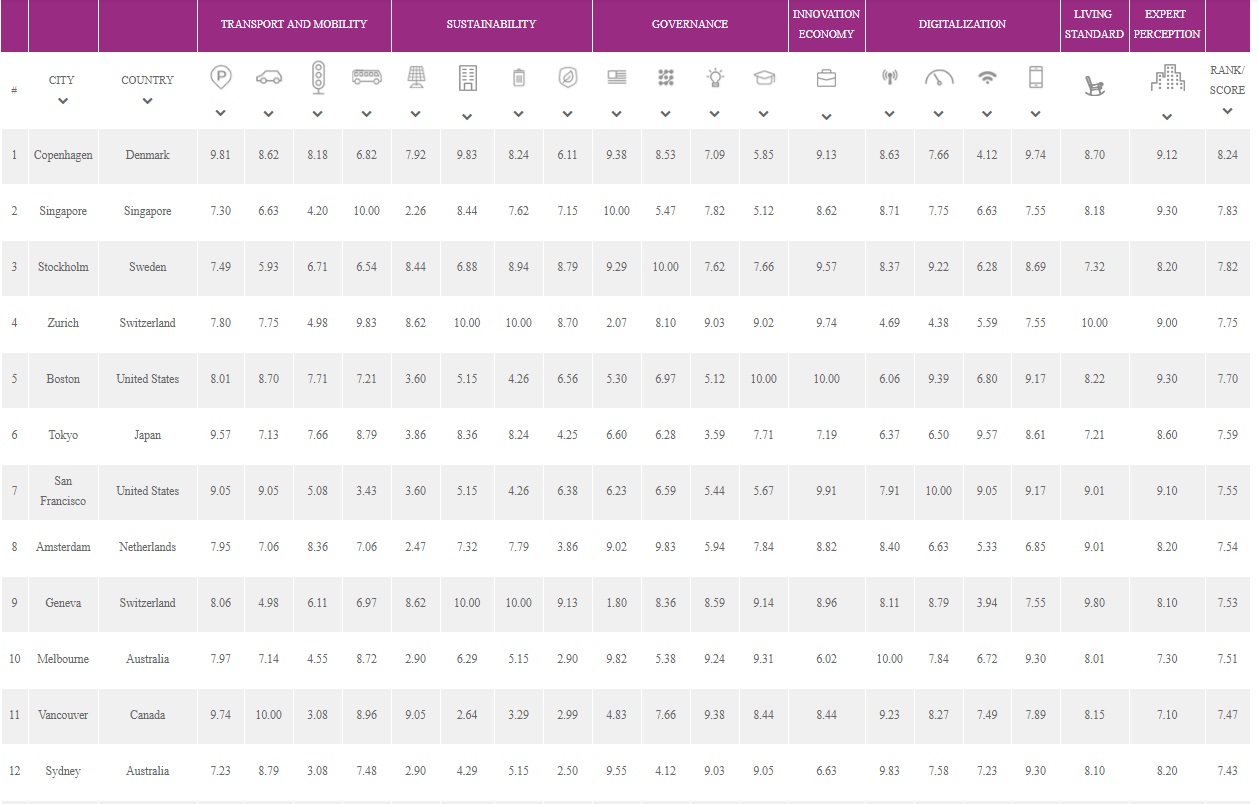1258x804 pixels.
Task: Sort by Rank/Score using its arrow
Action: 1227,111
